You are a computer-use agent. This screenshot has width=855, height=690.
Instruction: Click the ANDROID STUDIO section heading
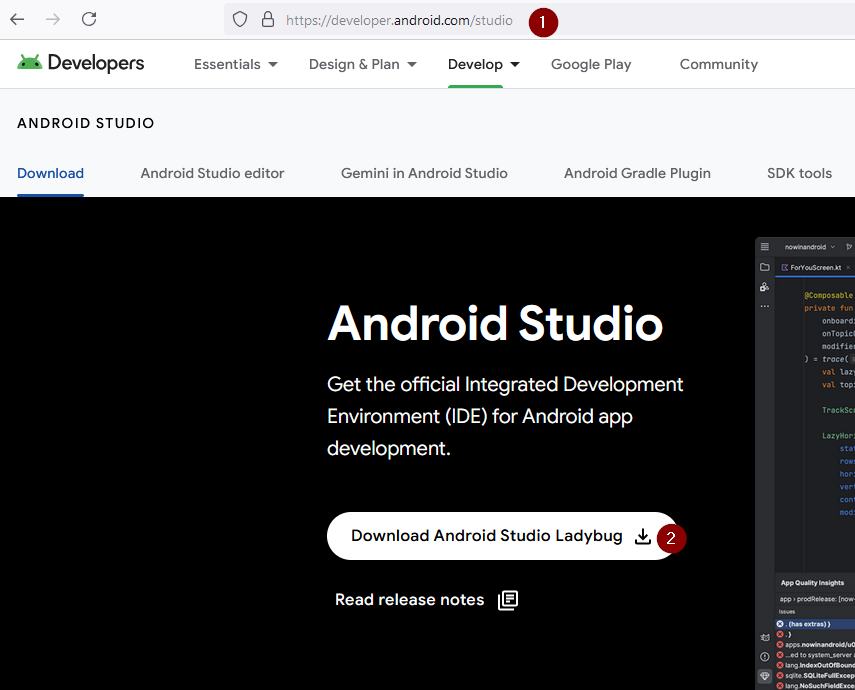86,123
